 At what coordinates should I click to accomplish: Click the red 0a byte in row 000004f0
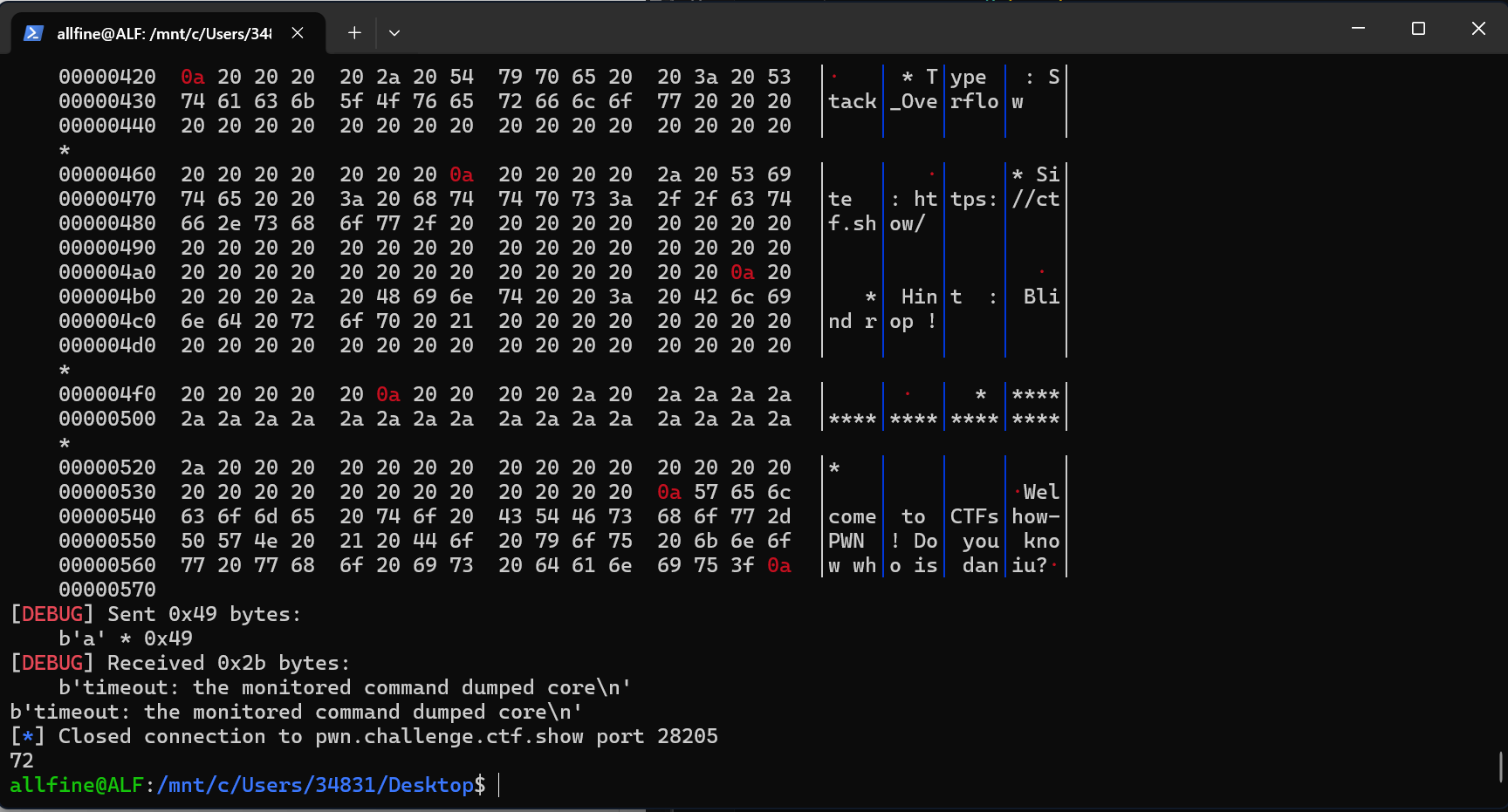[x=388, y=394]
